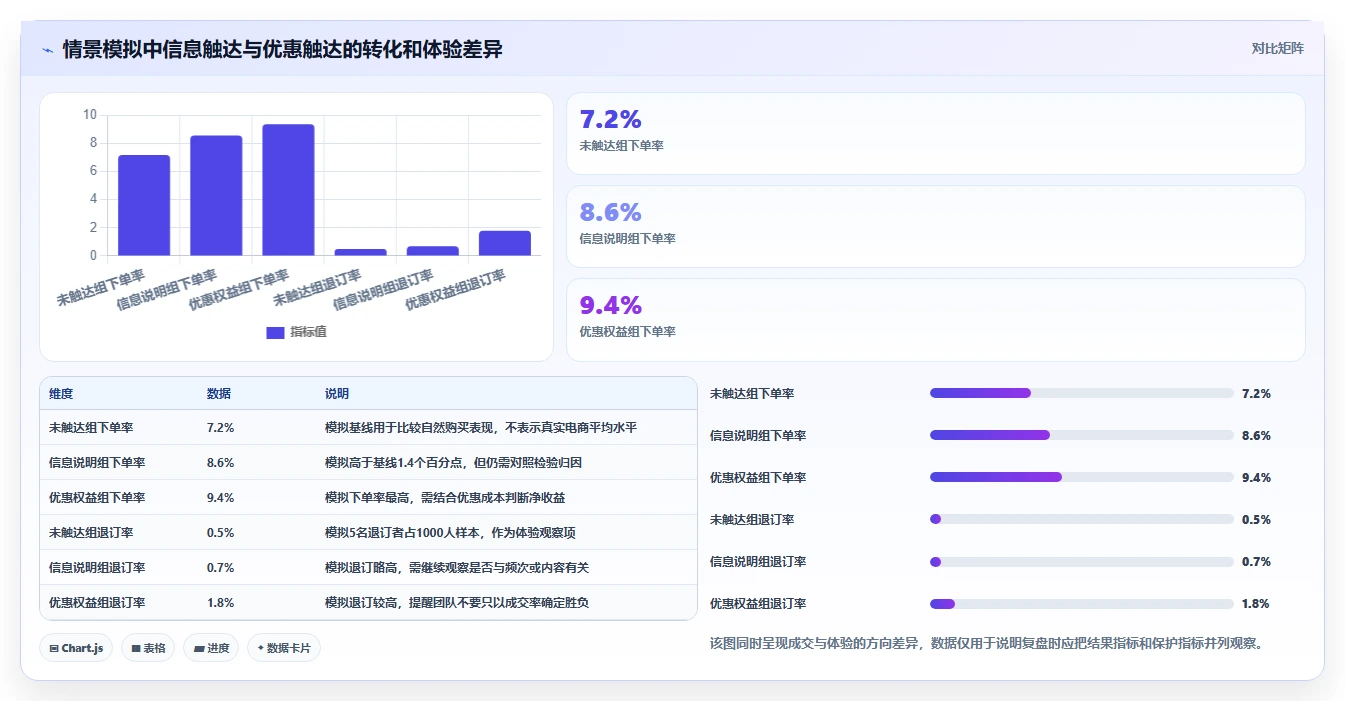Click the 8.6% data card
This screenshot has width=1345, height=701.
[x=936, y=227]
